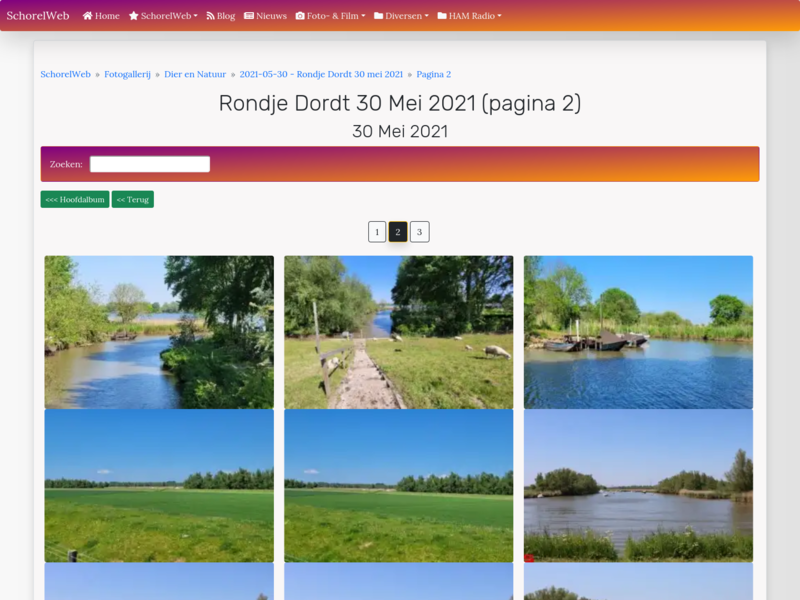Click the RSS feed icon beside Blog
This screenshot has height=600, width=800.
(210, 16)
